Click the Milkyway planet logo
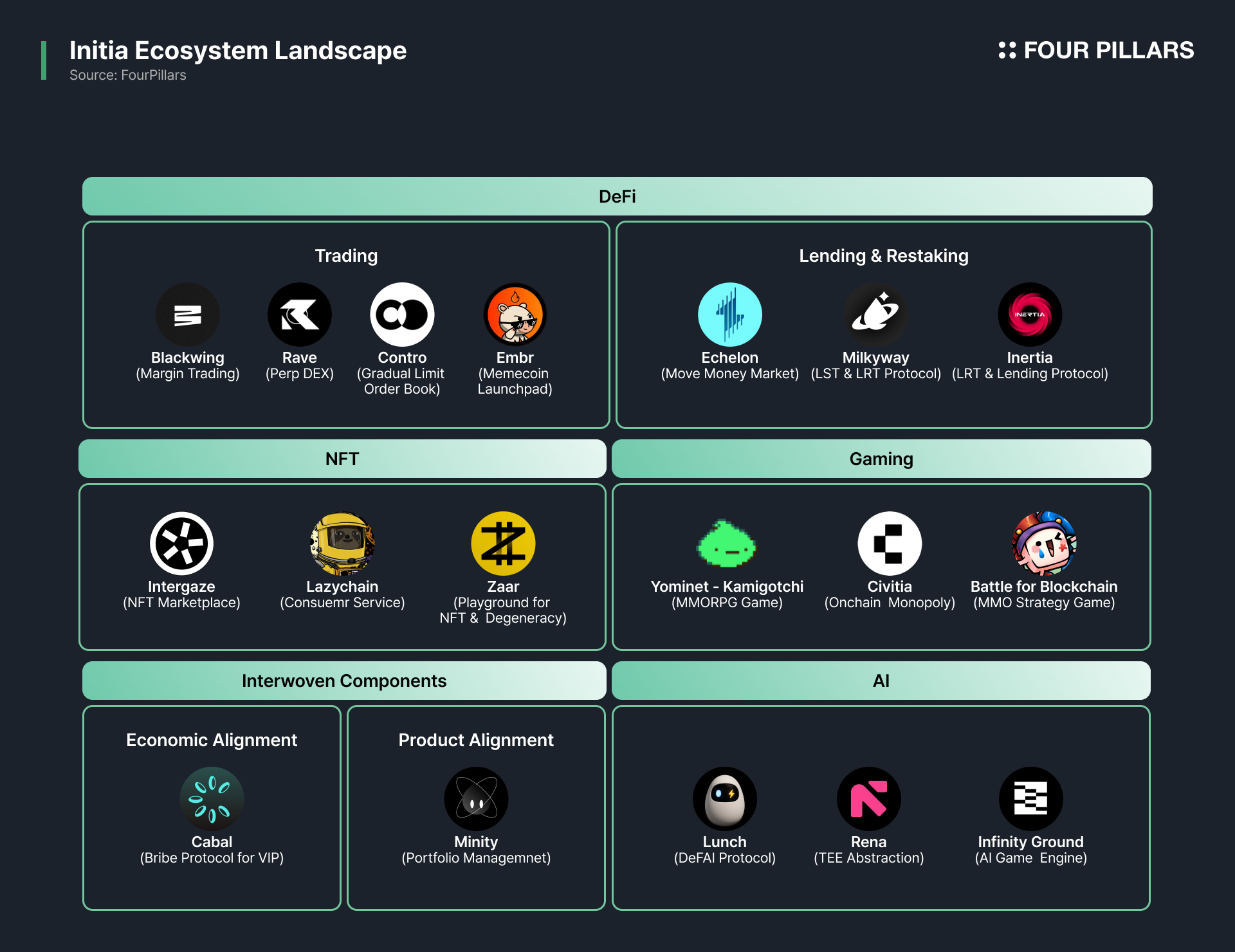This screenshot has height=952, width=1235. click(876, 315)
